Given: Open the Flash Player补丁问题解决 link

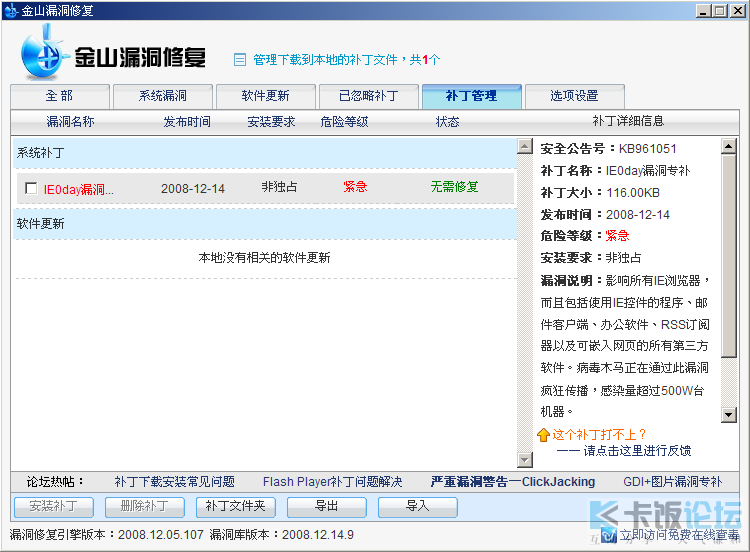Looking at the screenshot, I should pos(332,482).
